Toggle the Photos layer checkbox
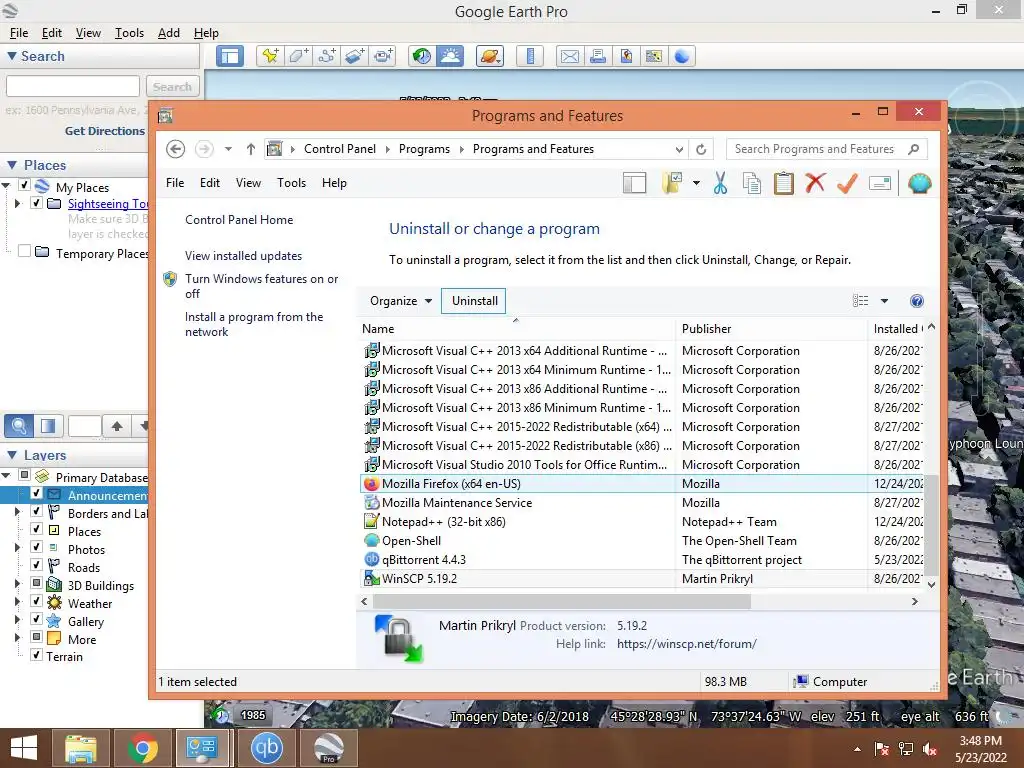 click(x=37, y=547)
